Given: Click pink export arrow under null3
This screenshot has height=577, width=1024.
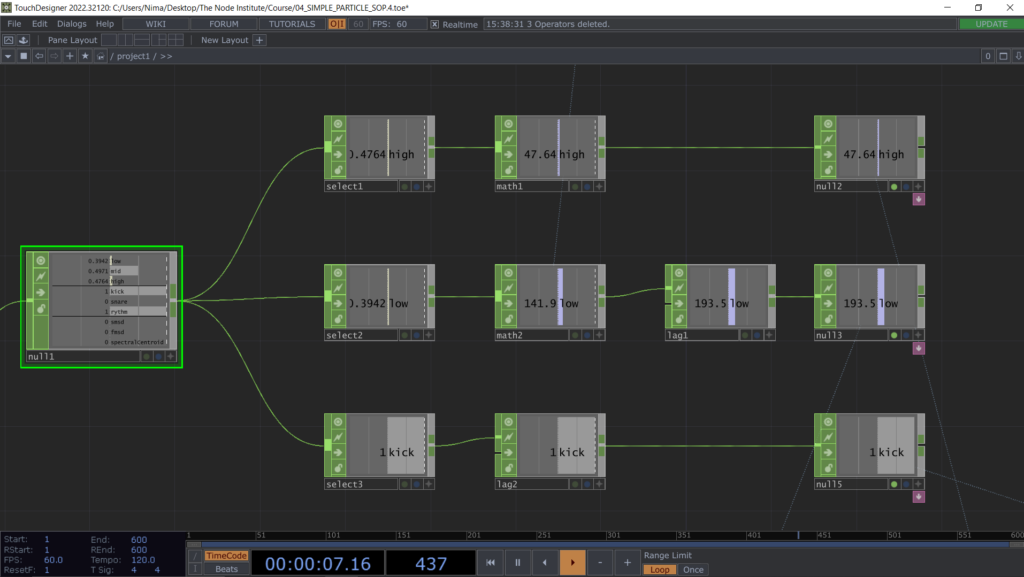Looking at the screenshot, I should [918, 348].
